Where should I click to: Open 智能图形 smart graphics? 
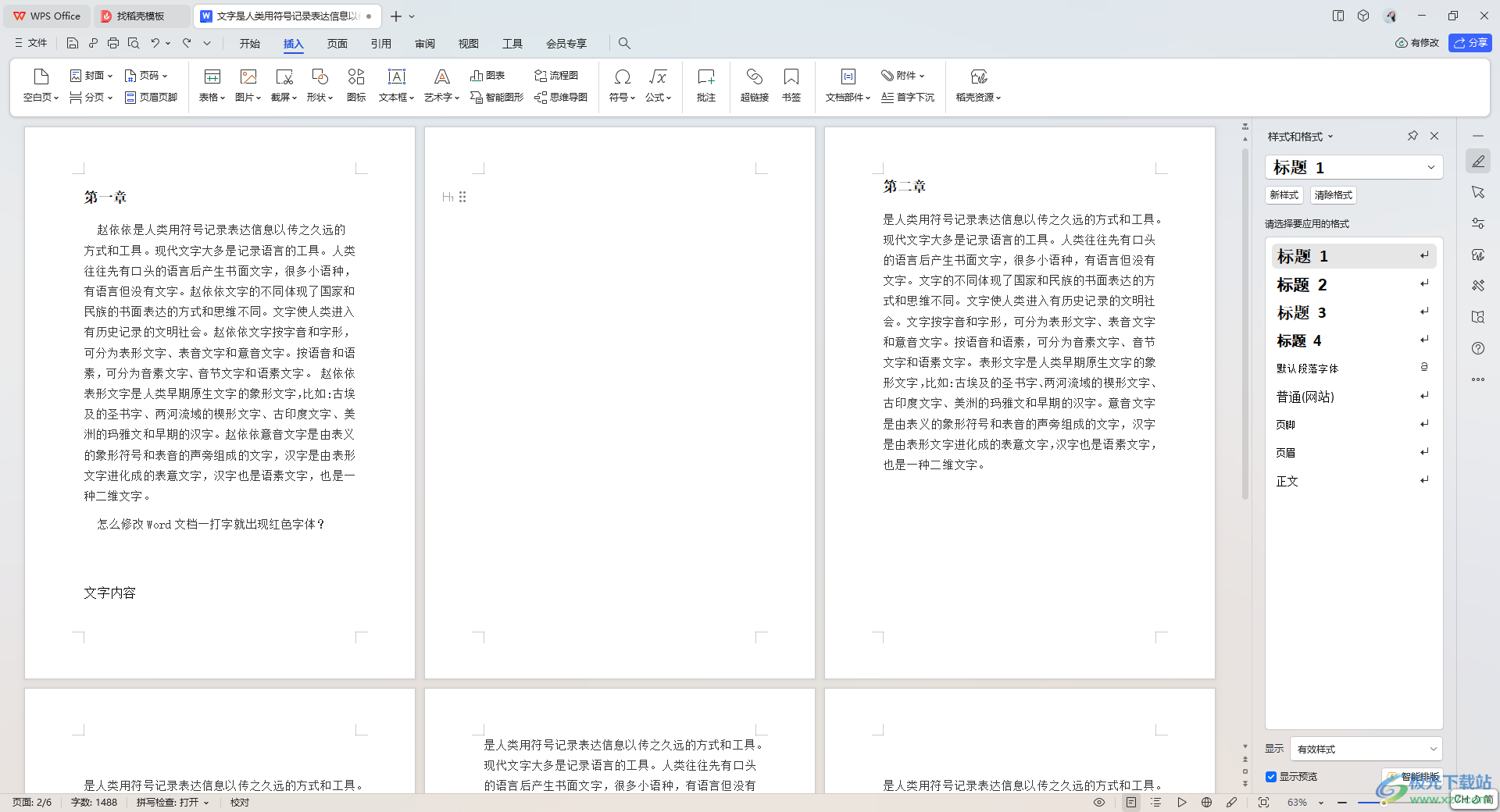click(x=497, y=98)
